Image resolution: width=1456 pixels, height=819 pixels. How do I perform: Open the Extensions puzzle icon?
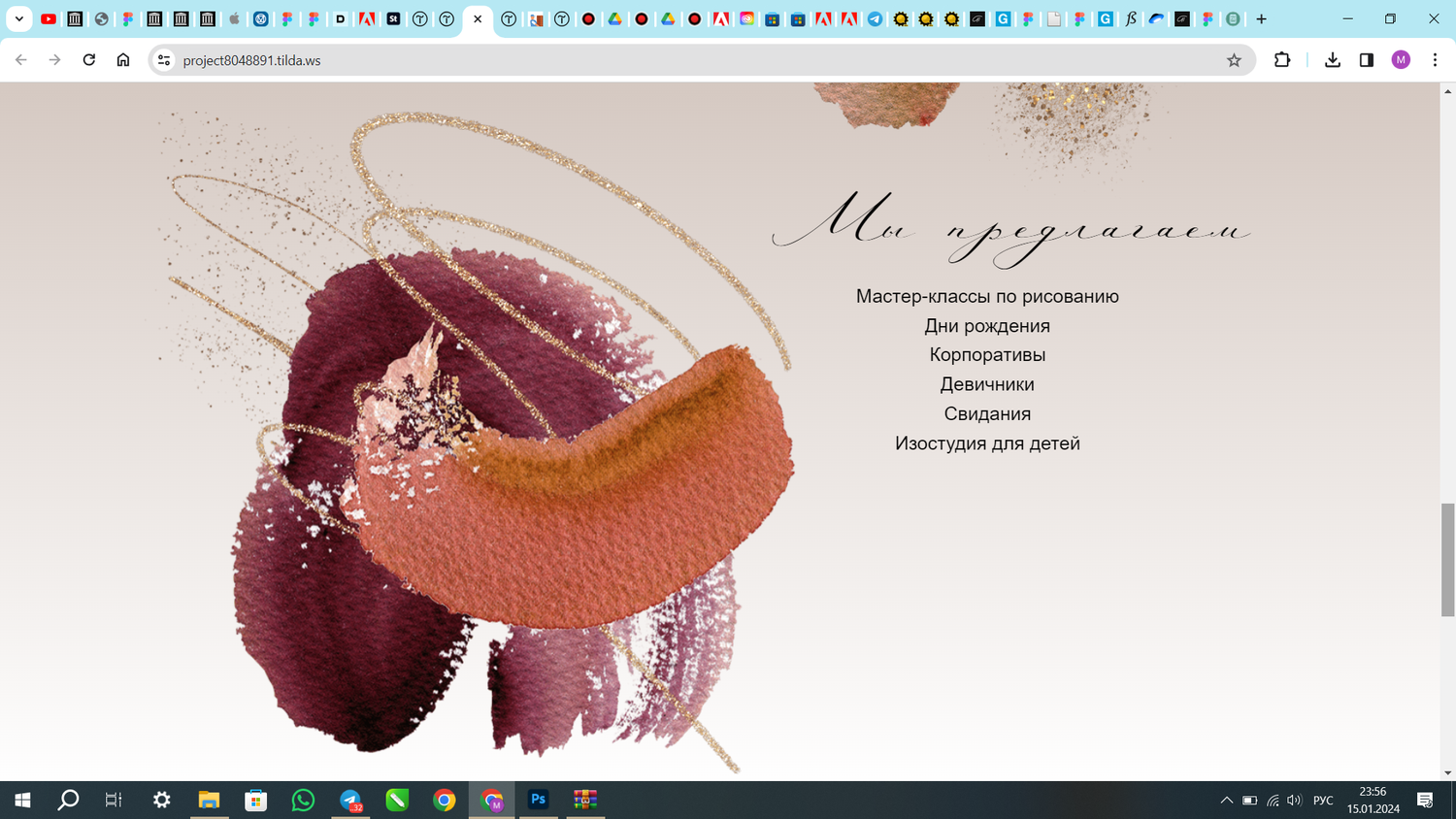(1282, 60)
